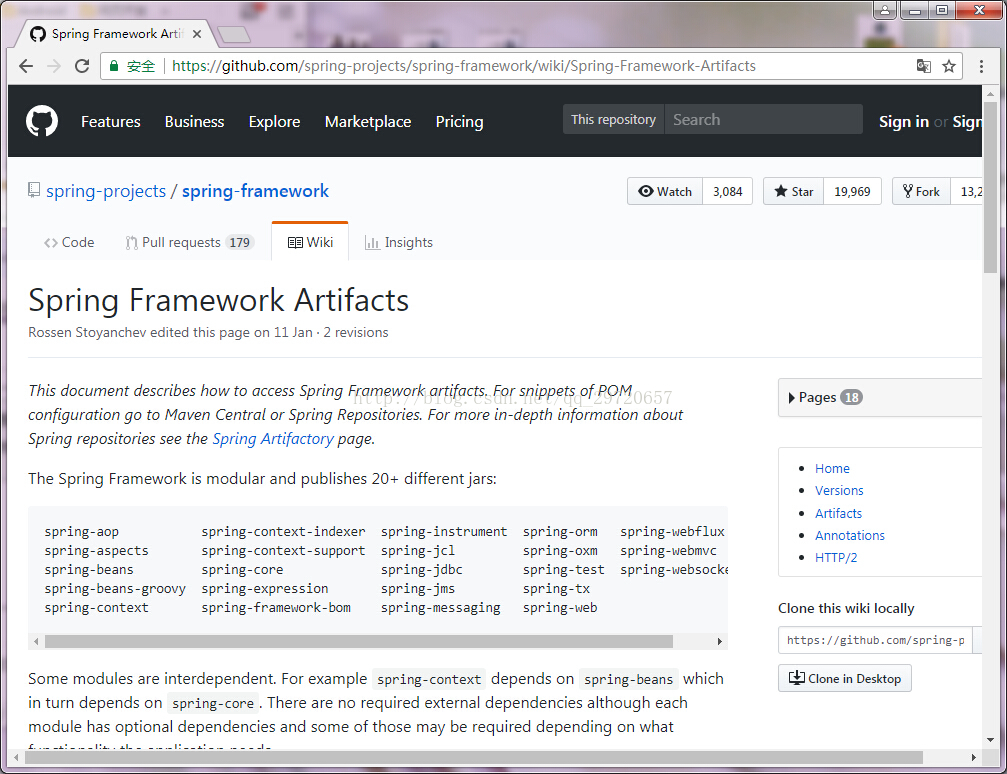
Task: Open the Explore nav link
Action: (x=274, y=121)
